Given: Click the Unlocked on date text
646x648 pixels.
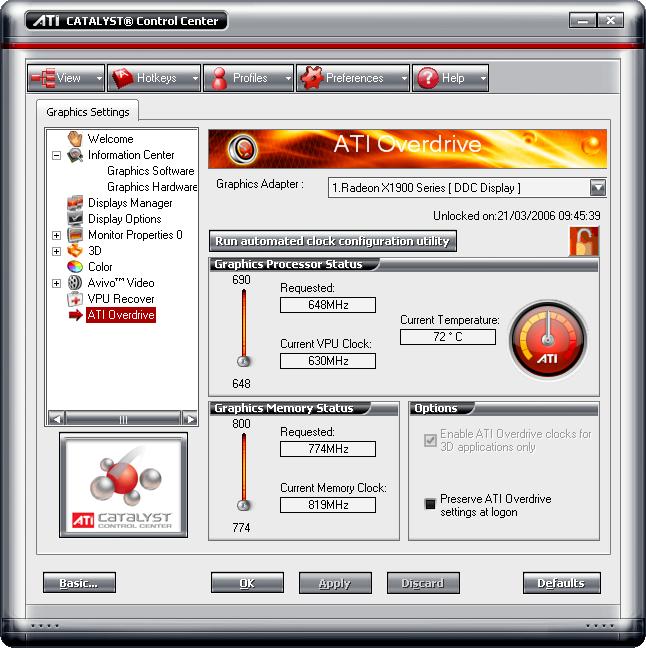Looking at the screenshot, I should click(x=517, y=216).
